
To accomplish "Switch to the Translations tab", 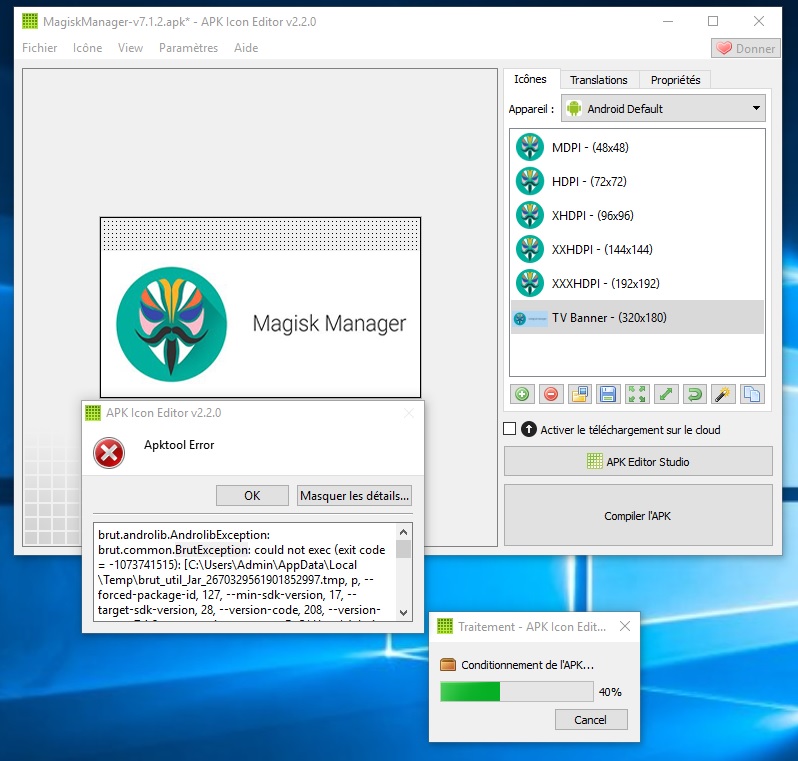I will [x=599, y=80].
